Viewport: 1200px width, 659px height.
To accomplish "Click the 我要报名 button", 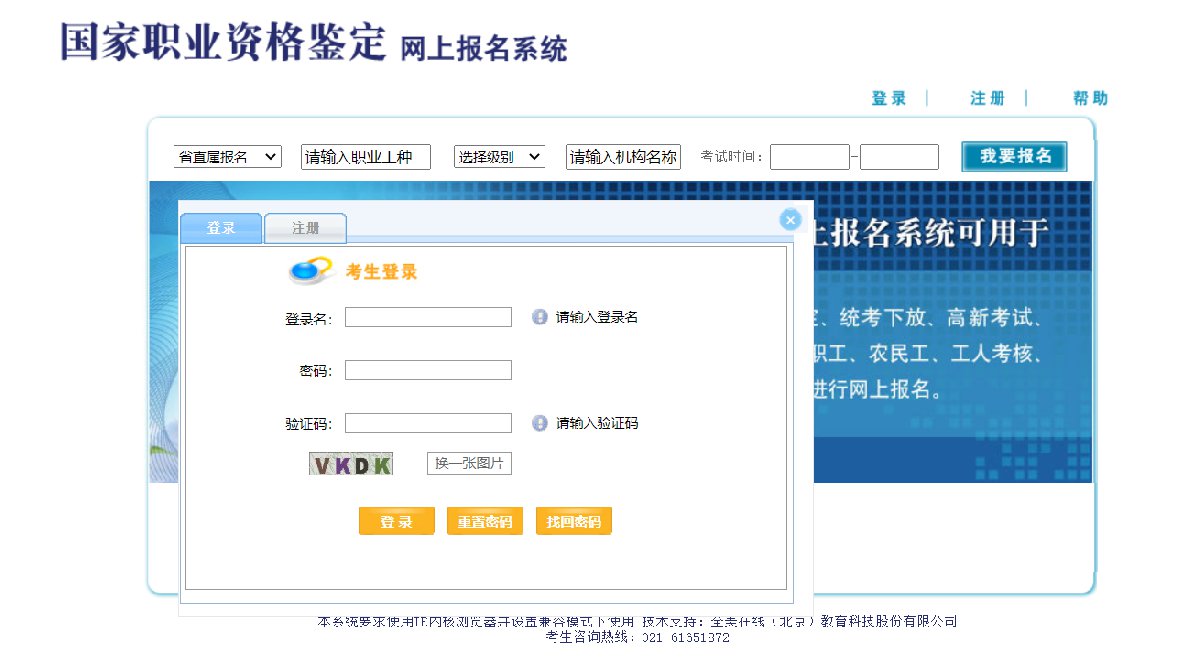I will [x=1014, y=157].
